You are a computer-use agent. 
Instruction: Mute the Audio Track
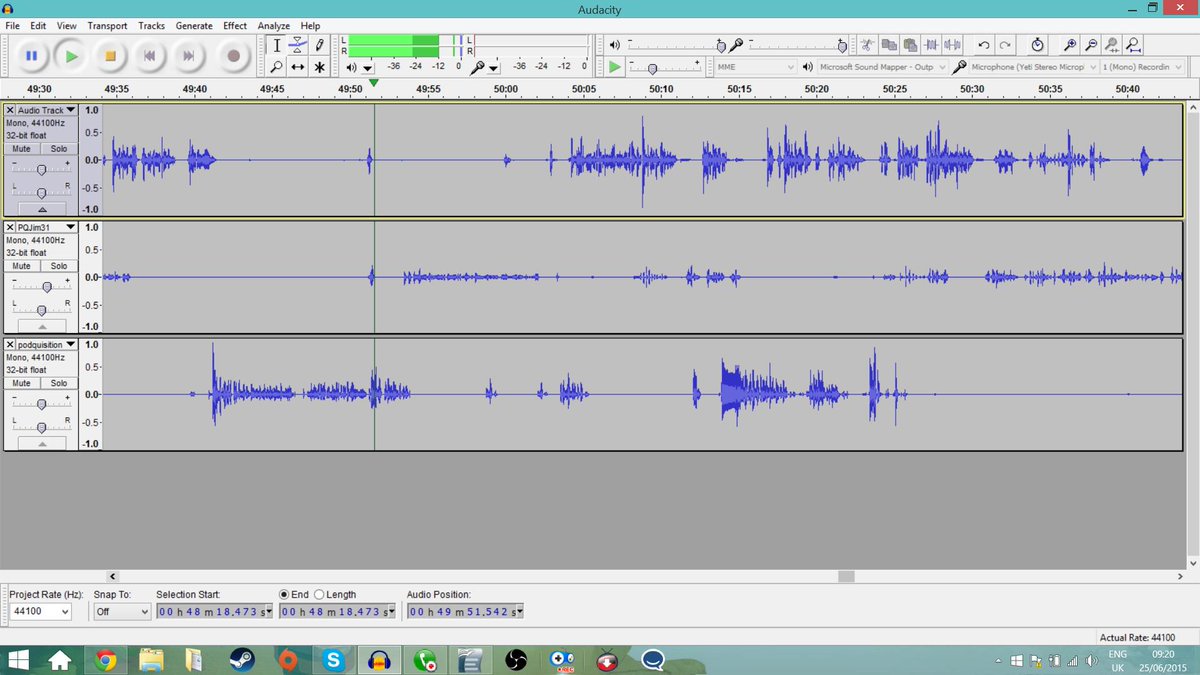(x=22, y=148)
